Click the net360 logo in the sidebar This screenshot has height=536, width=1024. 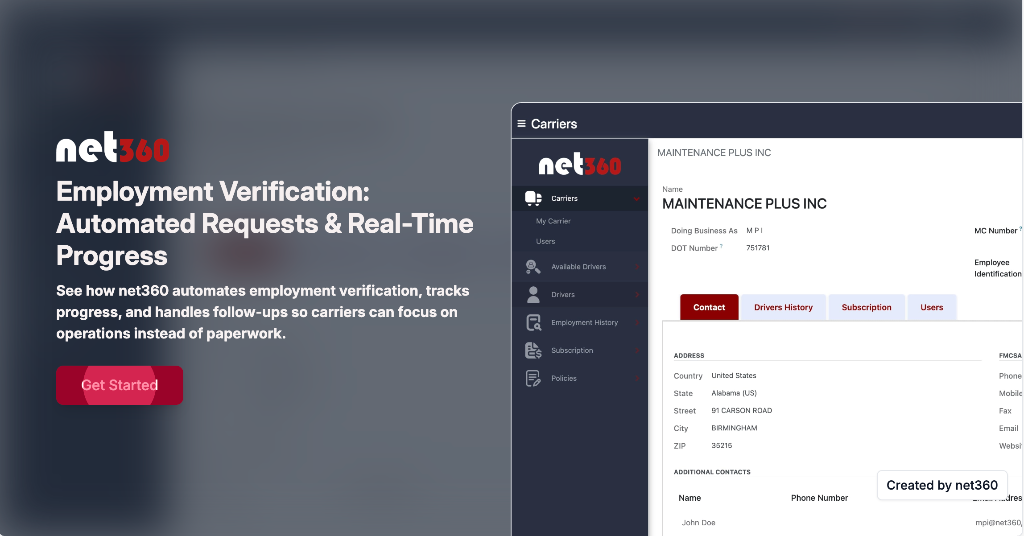[579, 164]
